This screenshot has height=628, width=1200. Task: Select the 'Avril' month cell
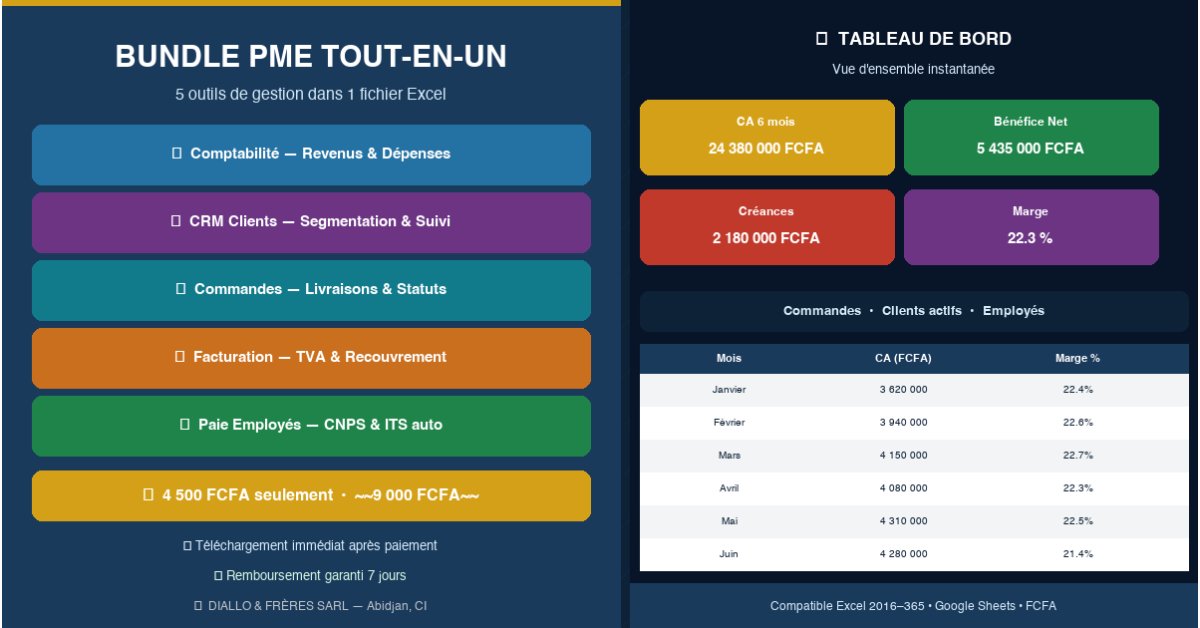coord(729,489)
